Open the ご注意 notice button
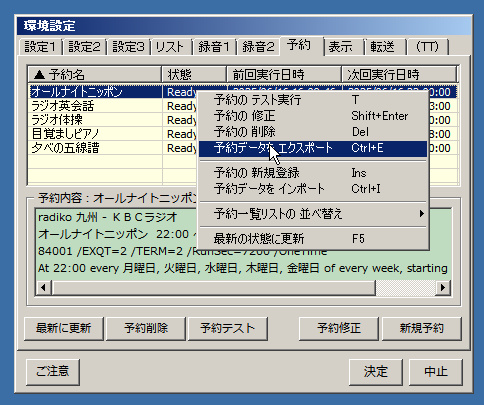This screenshot has width=484, height=405. pos(53,371)
